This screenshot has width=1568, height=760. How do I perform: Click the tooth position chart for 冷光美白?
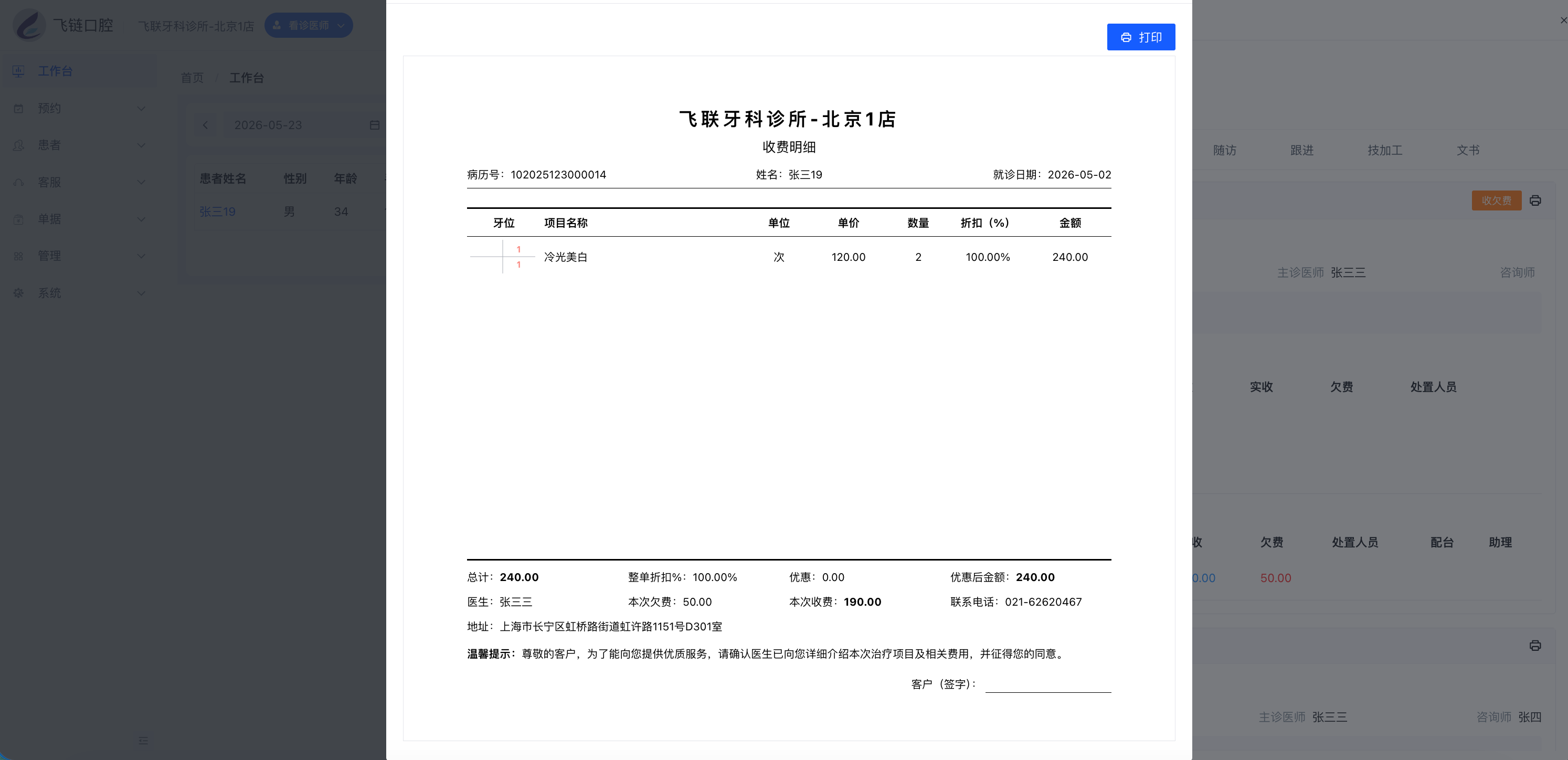pyautogui.click(x=502, y=257)
